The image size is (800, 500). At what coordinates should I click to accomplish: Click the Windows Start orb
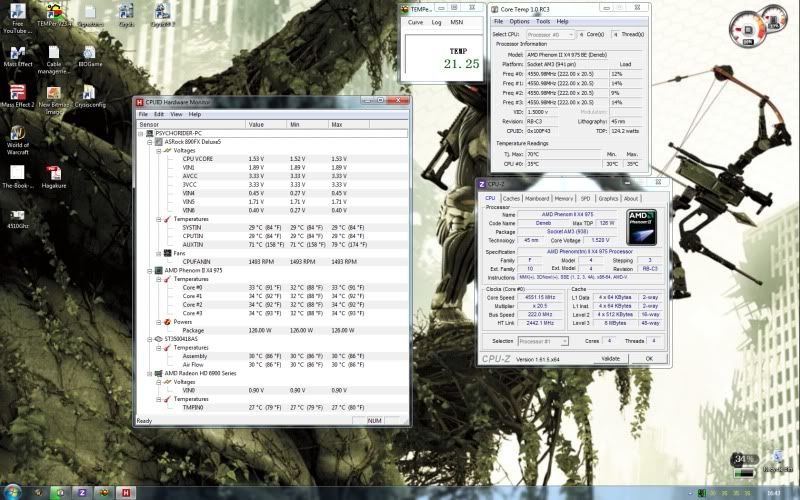(x=12, y=492)
